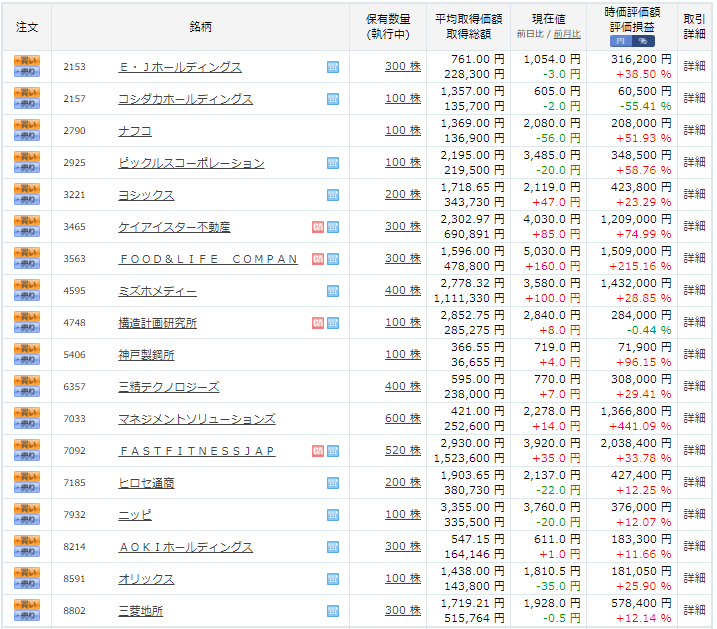The image size is (717, 629).
Task: Click the 1,111,330 円 acquisition total
Action: tap(469, 298)
